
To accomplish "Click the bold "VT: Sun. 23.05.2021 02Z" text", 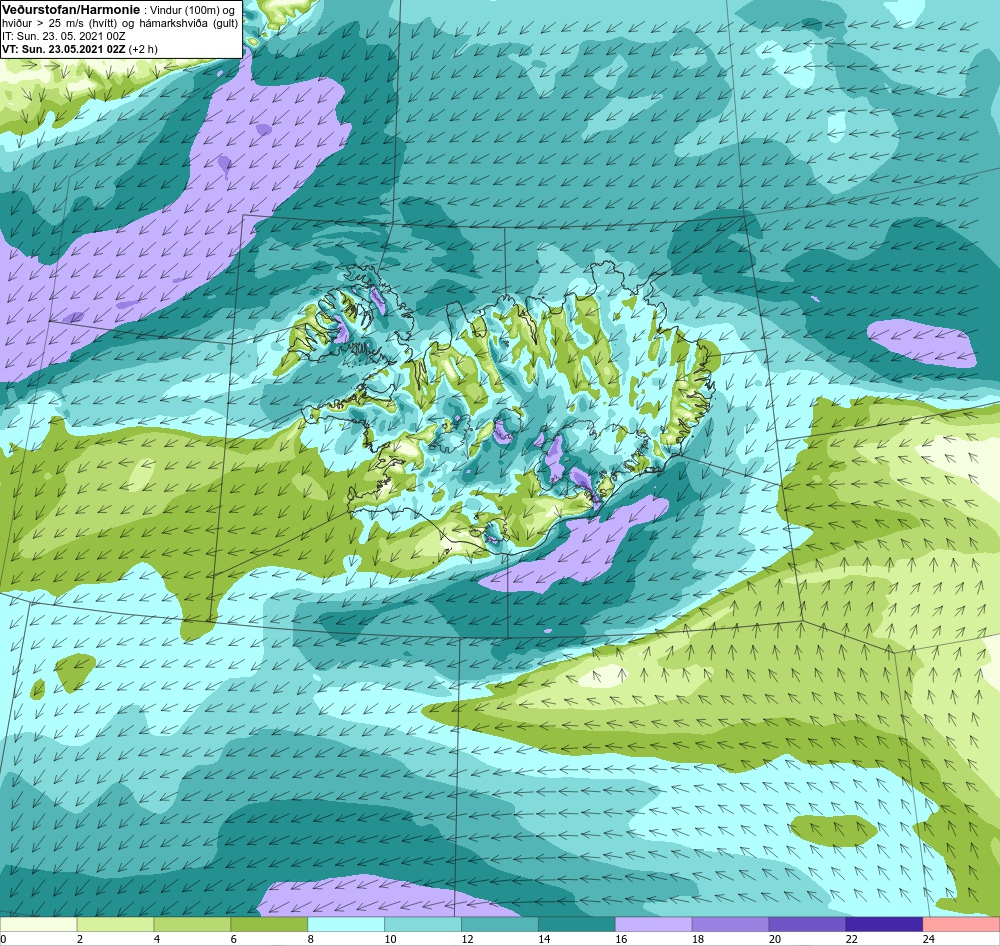I will pos(64,49).
